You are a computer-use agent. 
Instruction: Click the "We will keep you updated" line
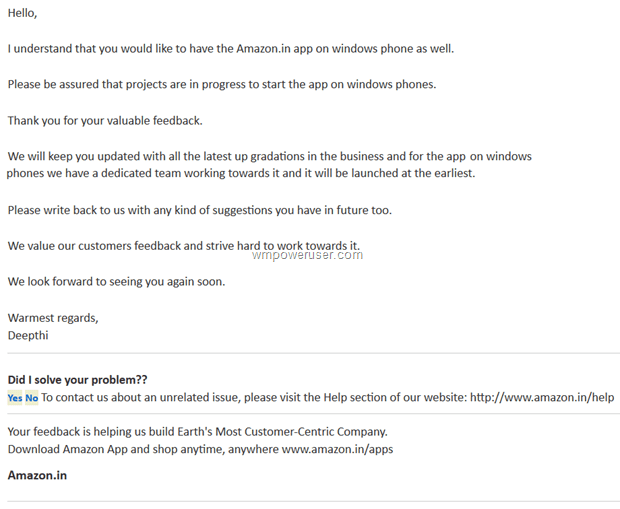[270, 156]
